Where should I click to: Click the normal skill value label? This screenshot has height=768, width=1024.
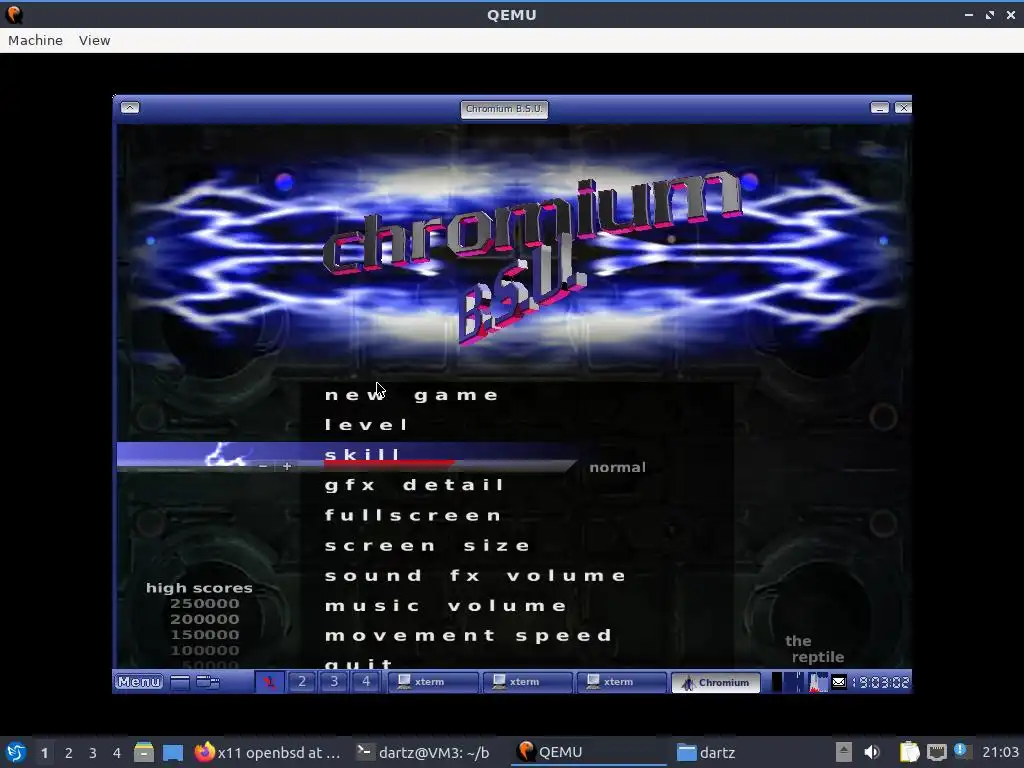coord(617,468)
